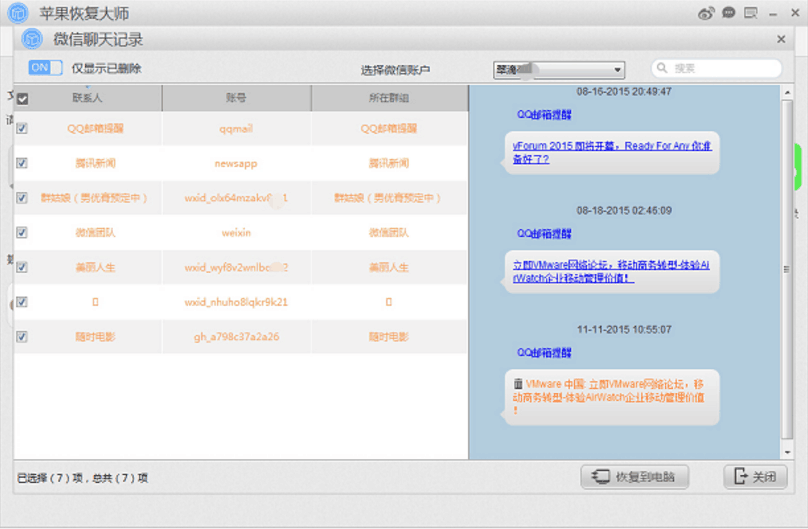
Task: Uncheck the 群姑娘 row checkbox
Action: (22, 198)
